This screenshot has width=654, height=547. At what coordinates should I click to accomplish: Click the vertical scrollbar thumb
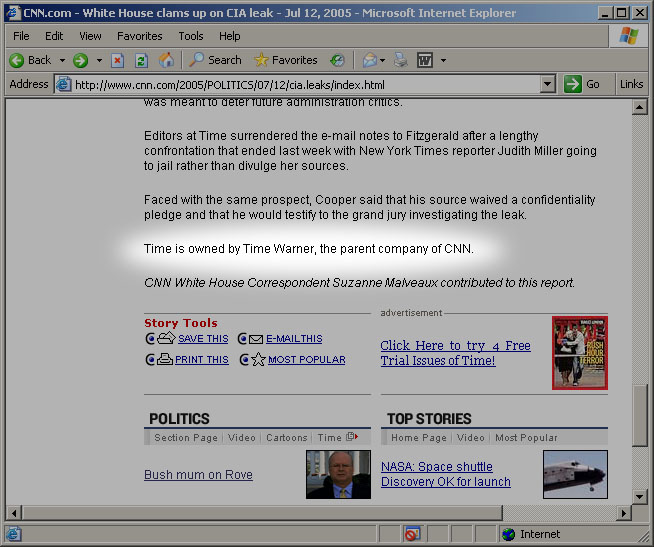point(639,416)
